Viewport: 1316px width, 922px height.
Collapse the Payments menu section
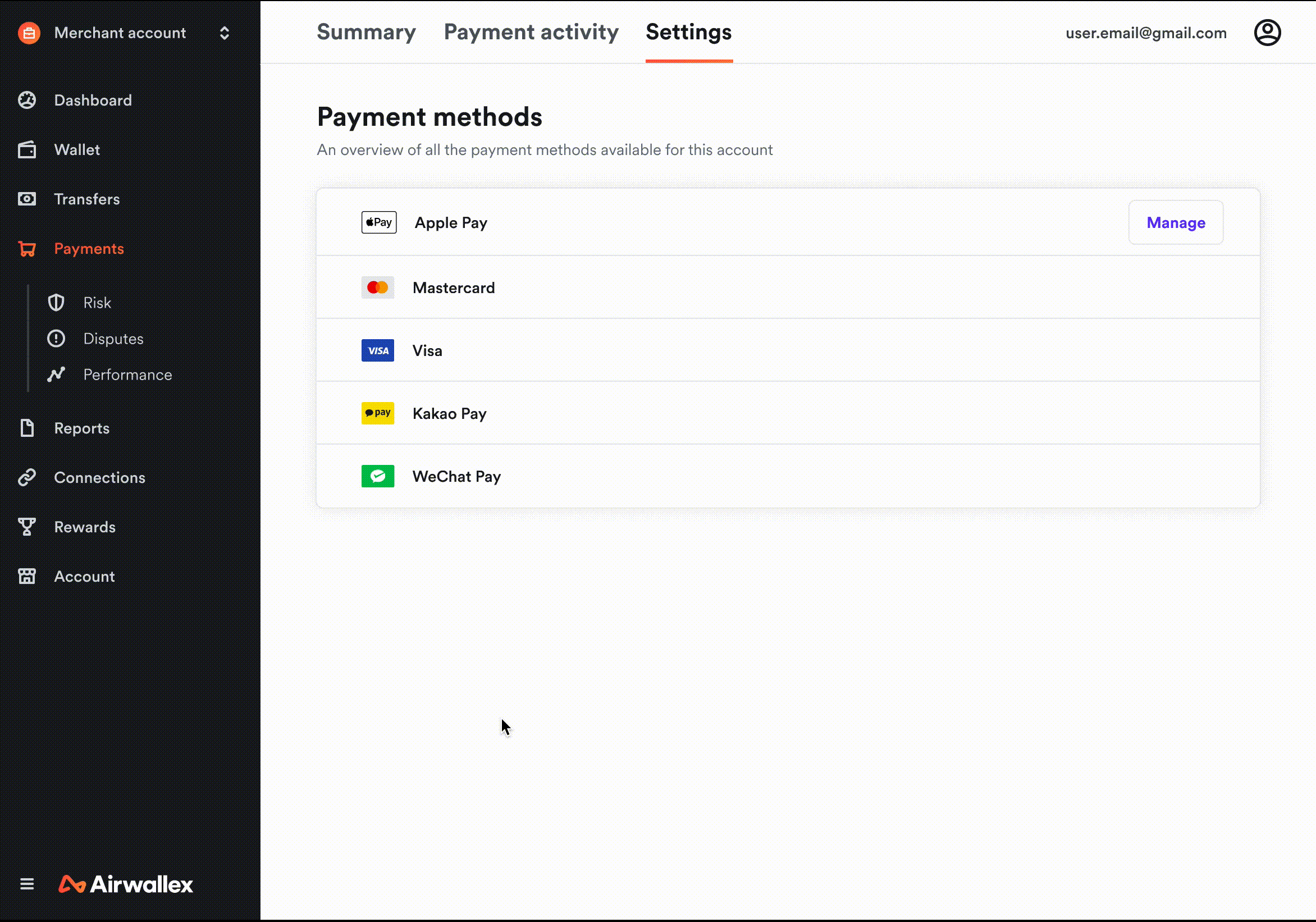point(89,249)
